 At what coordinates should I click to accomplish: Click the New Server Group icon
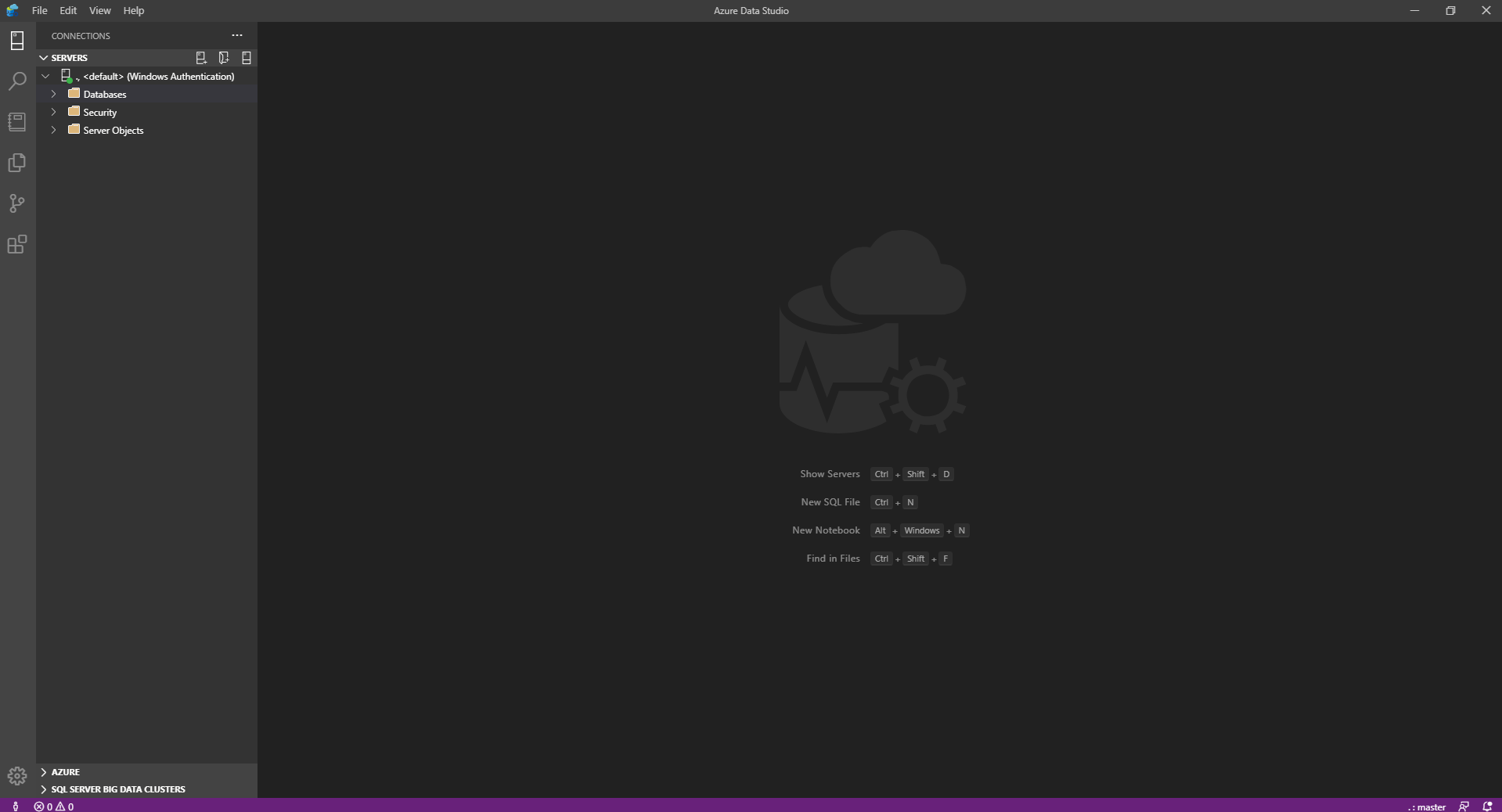[224, 58]
